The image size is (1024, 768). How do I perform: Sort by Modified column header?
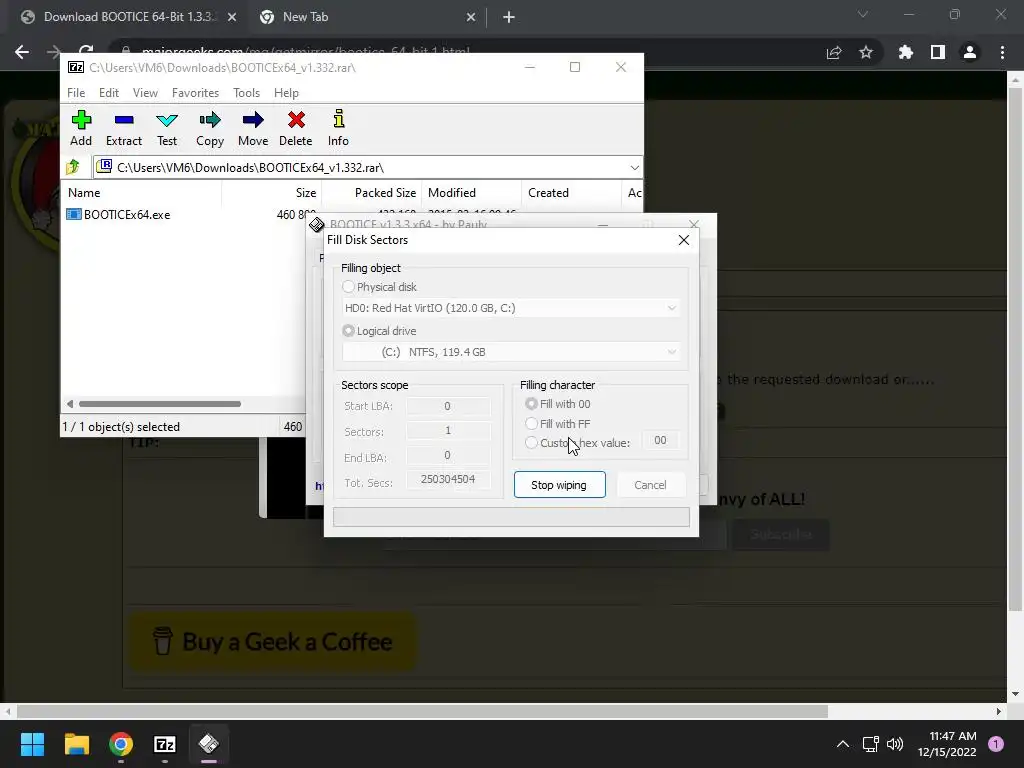coord(472,193)
